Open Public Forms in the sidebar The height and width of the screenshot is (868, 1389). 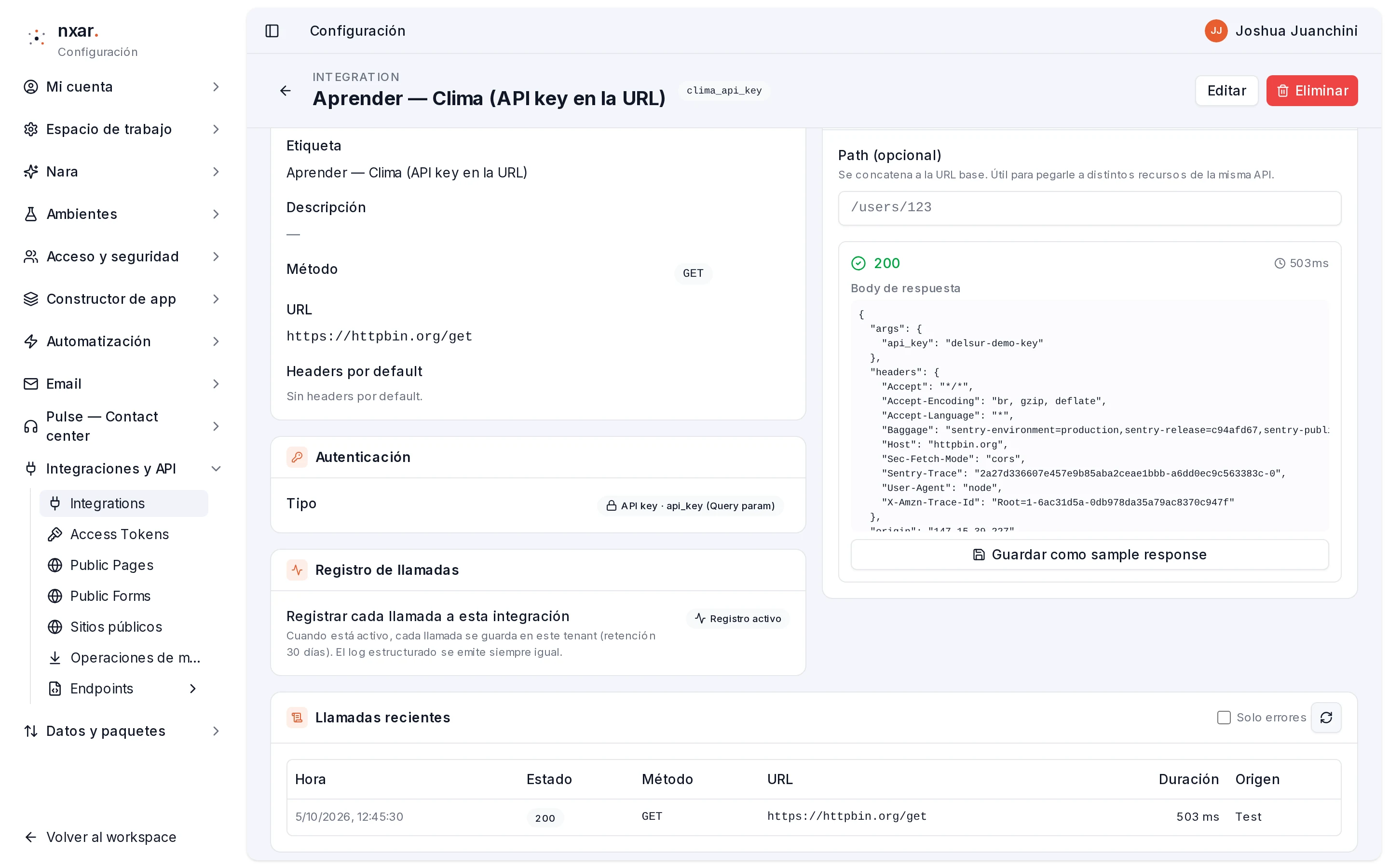point(123,597)
